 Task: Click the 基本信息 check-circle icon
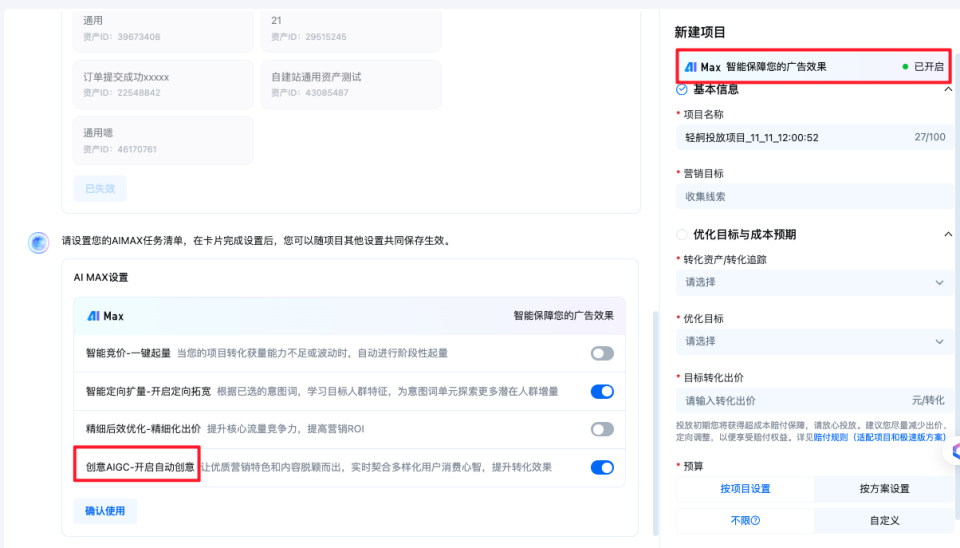click(x=681, y=89)
